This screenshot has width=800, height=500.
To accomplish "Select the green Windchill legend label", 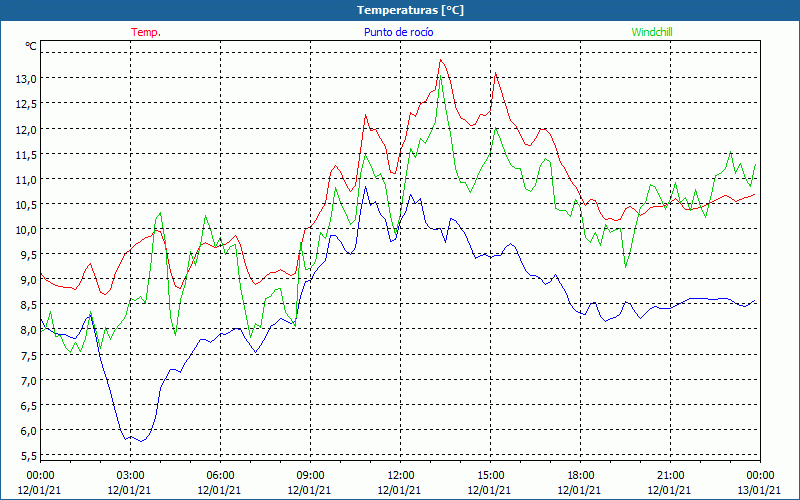I will 652,32.
